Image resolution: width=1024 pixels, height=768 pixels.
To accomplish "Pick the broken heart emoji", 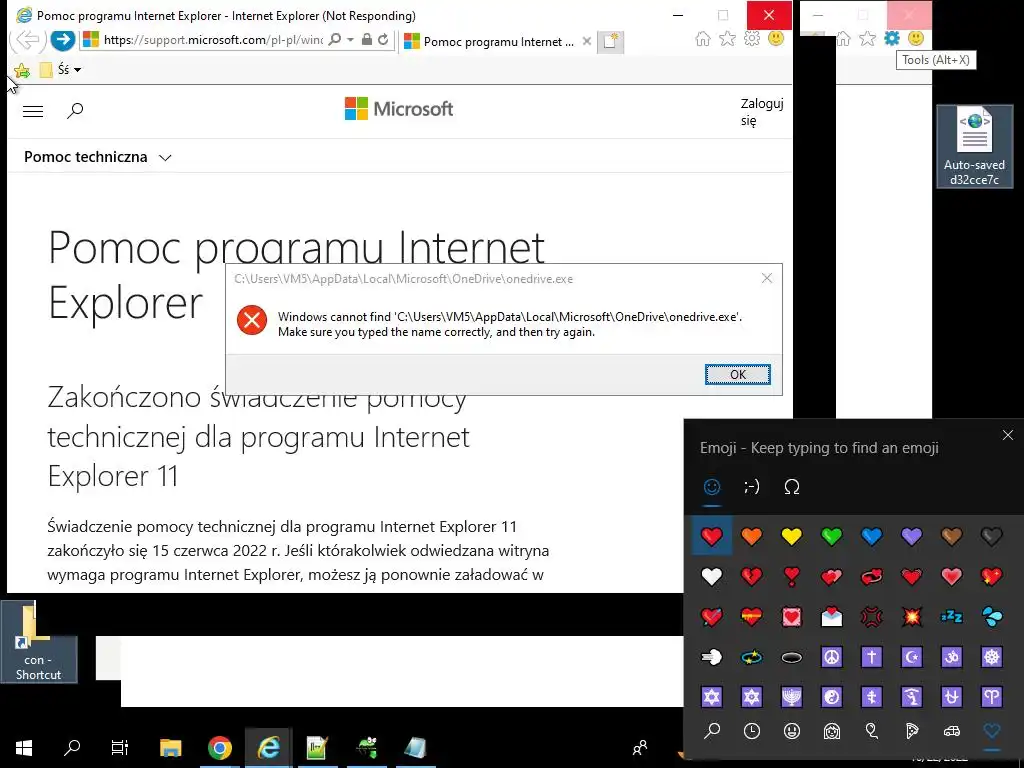I will (x=752, y=577).
